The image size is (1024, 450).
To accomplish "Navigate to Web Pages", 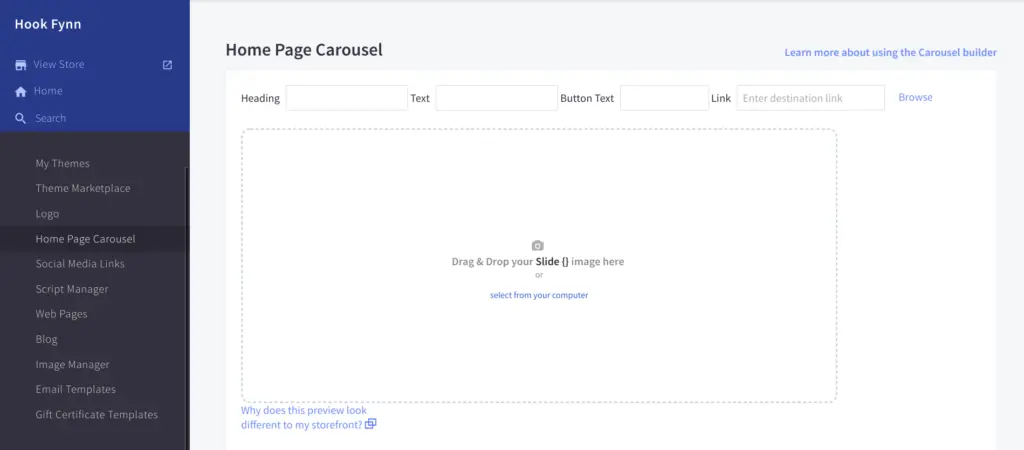I will tap(61, 314).
